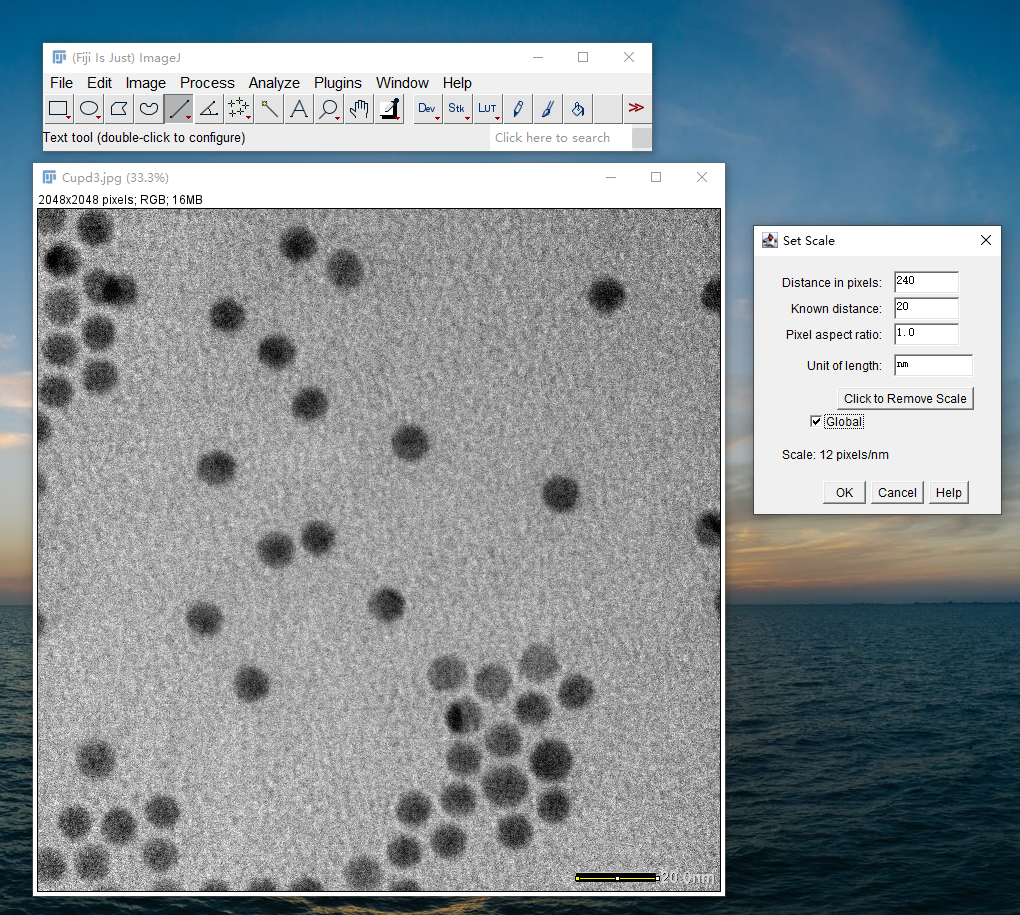Choose the Hand scrolling tool
This screenshot has width=1020, height=915.
point(359,108)
